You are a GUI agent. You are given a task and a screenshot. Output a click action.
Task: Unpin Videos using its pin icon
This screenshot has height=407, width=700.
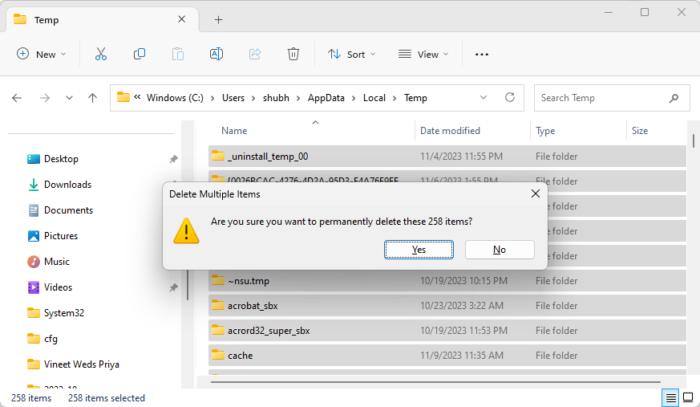[x=174, y=287]
